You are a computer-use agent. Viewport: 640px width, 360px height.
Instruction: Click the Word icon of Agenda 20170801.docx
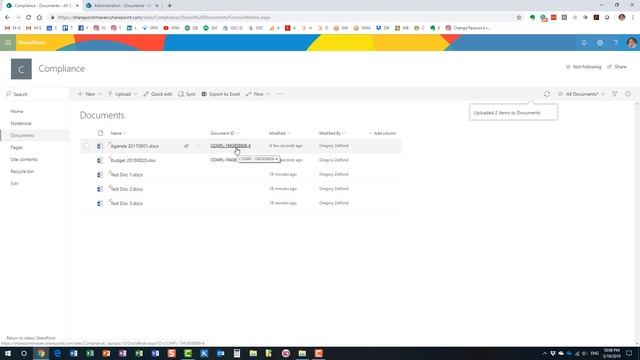coord(100,146)
